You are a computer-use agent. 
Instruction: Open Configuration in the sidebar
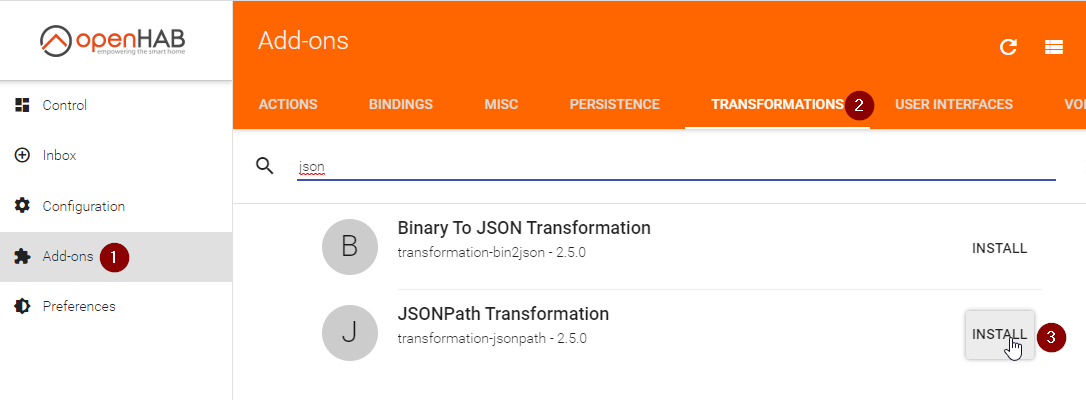(x=116, y=206)
